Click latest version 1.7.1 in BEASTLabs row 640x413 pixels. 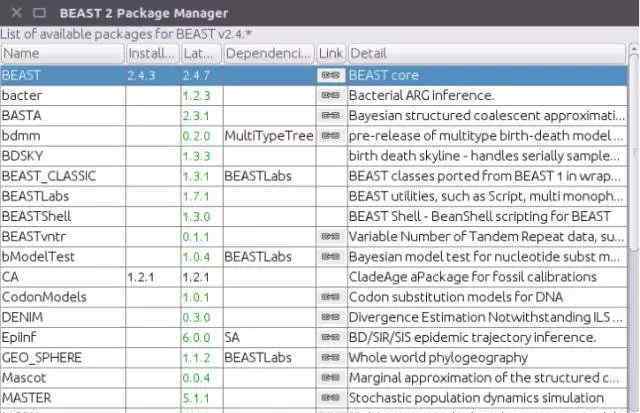tap(196, 196)
